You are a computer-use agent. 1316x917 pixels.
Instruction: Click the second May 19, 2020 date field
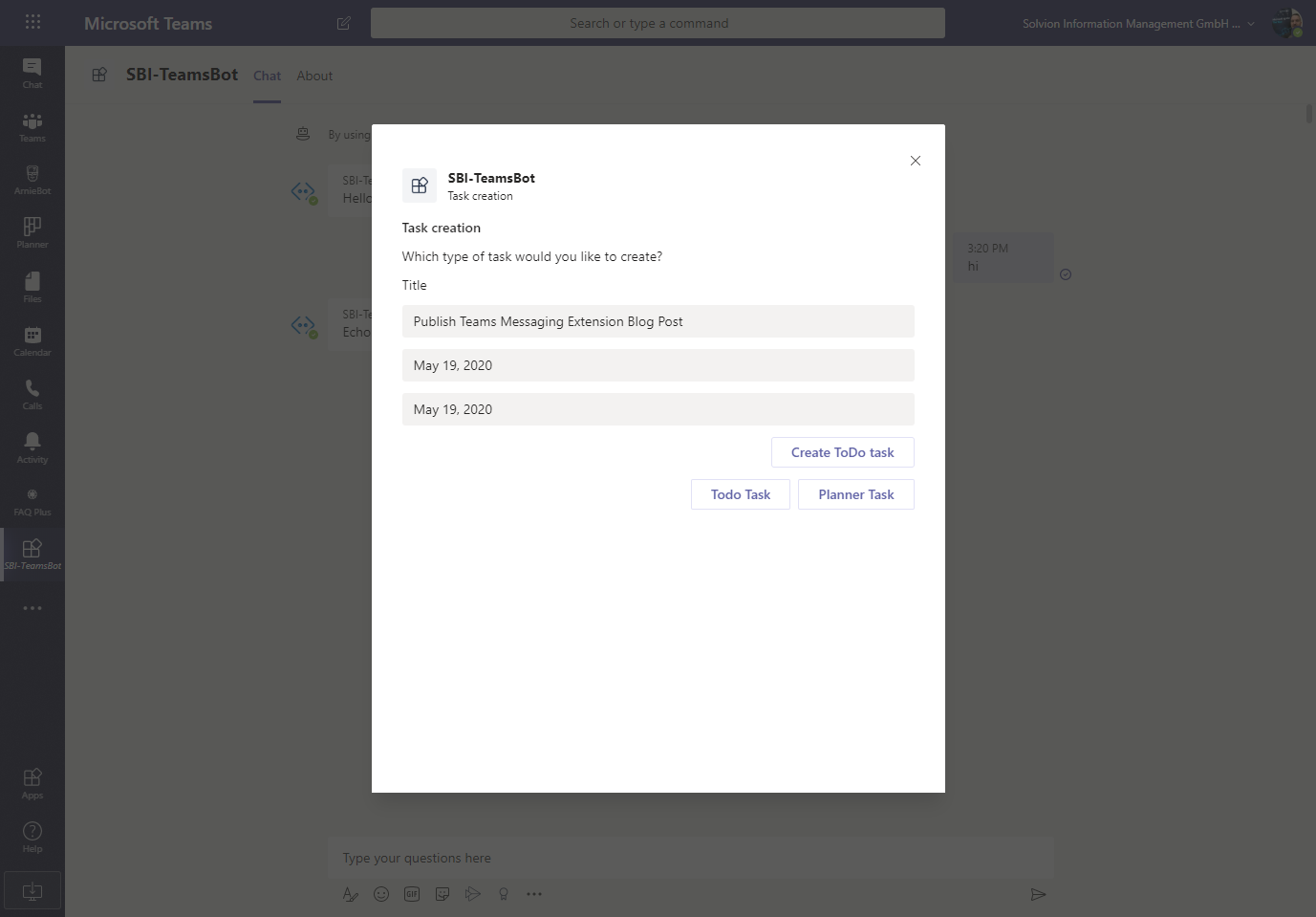[658, 409]
